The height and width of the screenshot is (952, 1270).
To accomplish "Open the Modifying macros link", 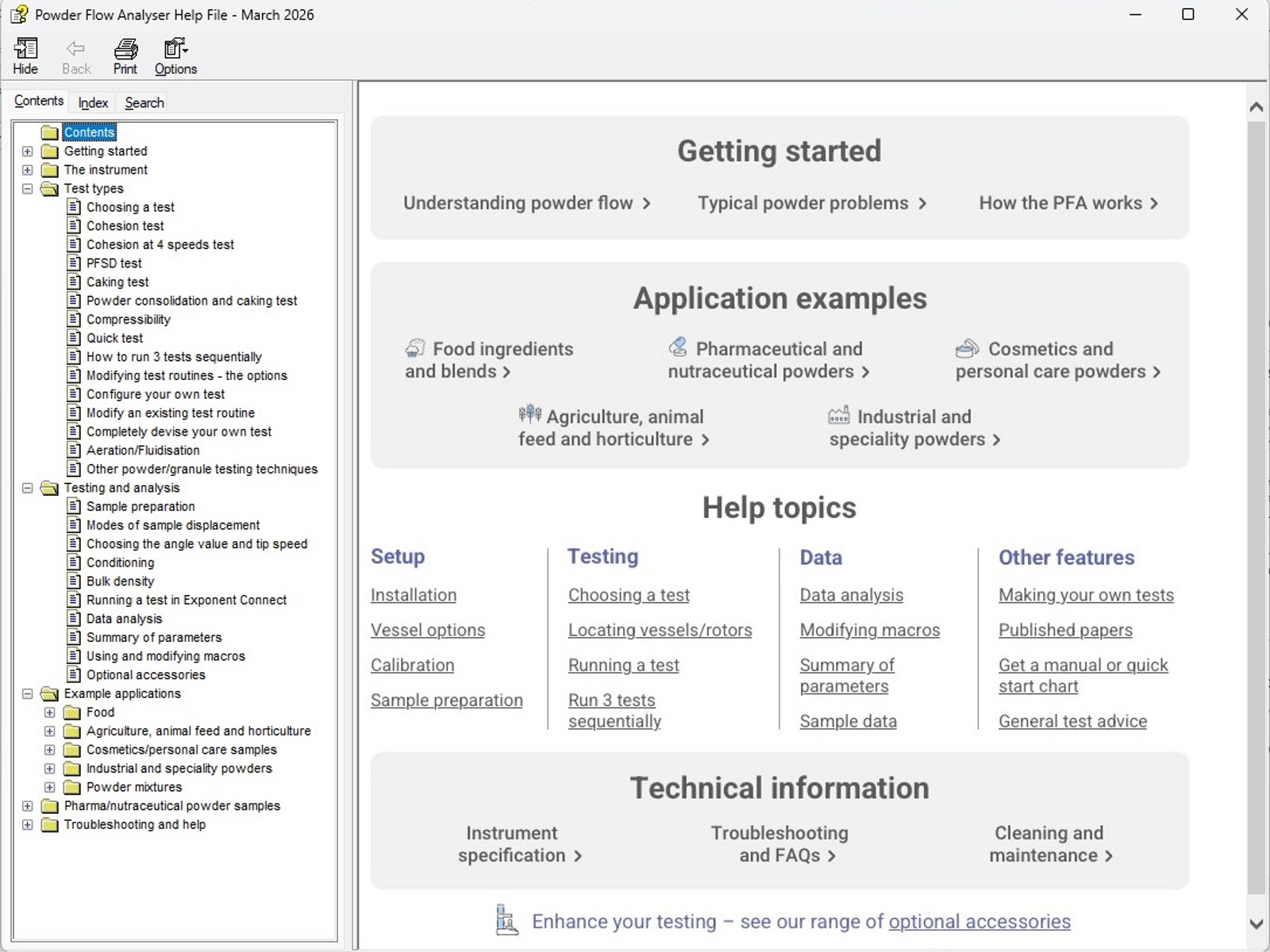I will click(x=870, y=630).
